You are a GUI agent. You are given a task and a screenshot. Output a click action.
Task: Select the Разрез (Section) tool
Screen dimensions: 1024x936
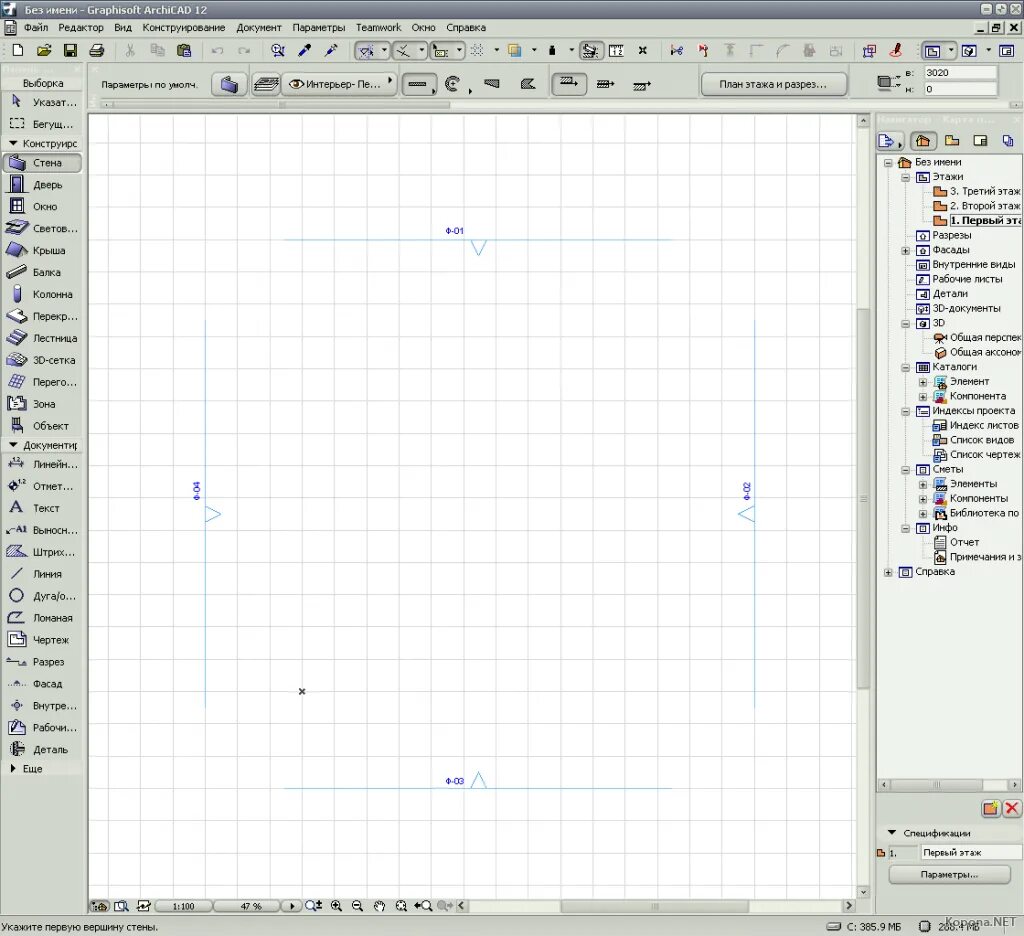pos(43,662)
